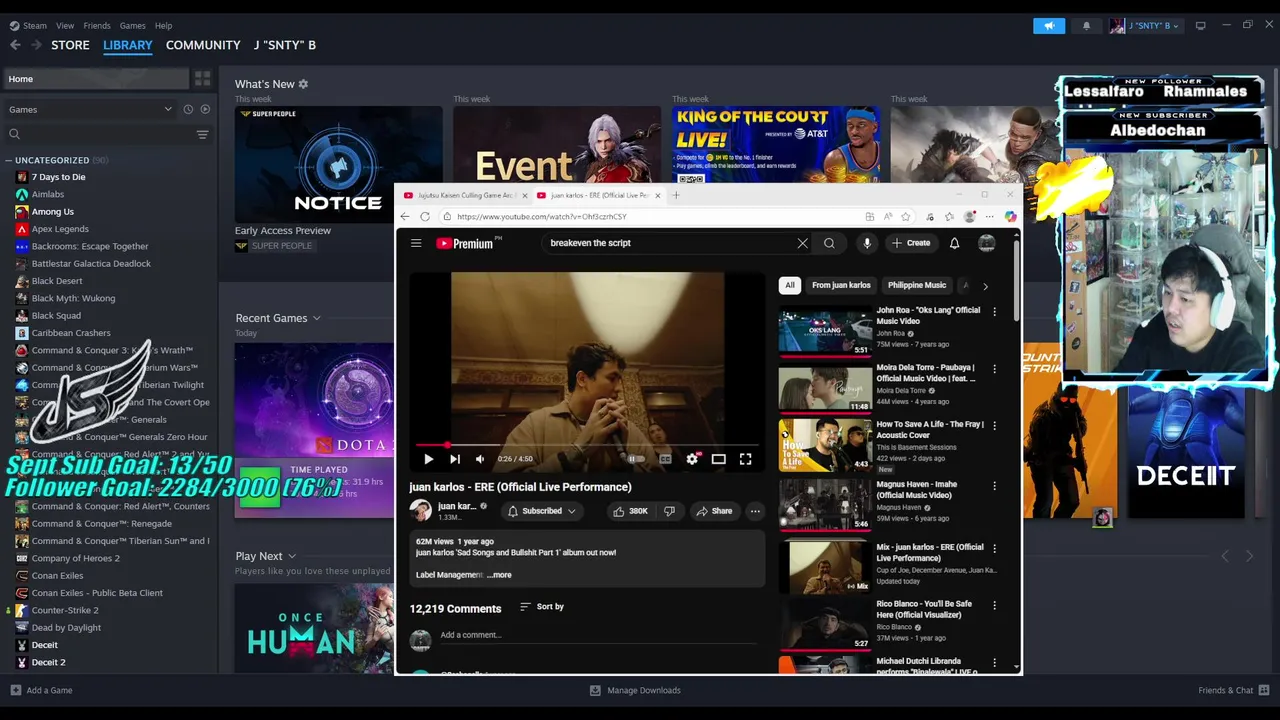Screen dimensions: 1280x720
Task: Expand video description with ...more
Action: [499, 575]
